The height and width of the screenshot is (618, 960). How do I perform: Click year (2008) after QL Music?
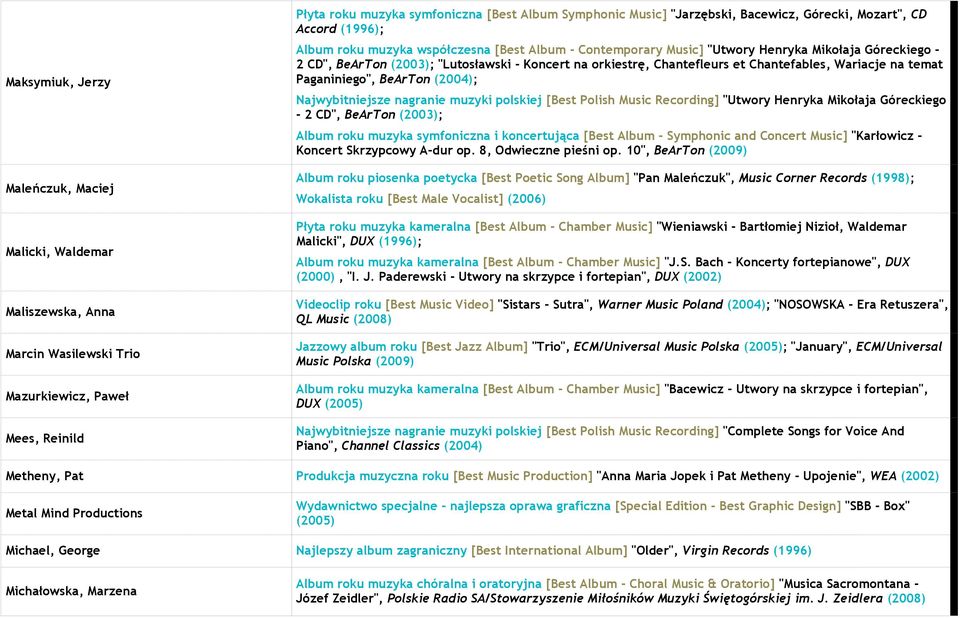[372, 319]
